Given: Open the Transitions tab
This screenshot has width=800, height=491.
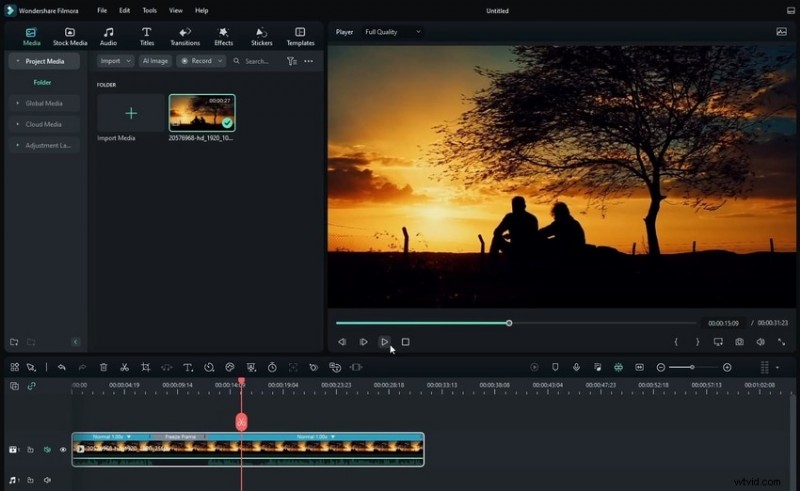Looking at the screenshot, I should [185, 37].
